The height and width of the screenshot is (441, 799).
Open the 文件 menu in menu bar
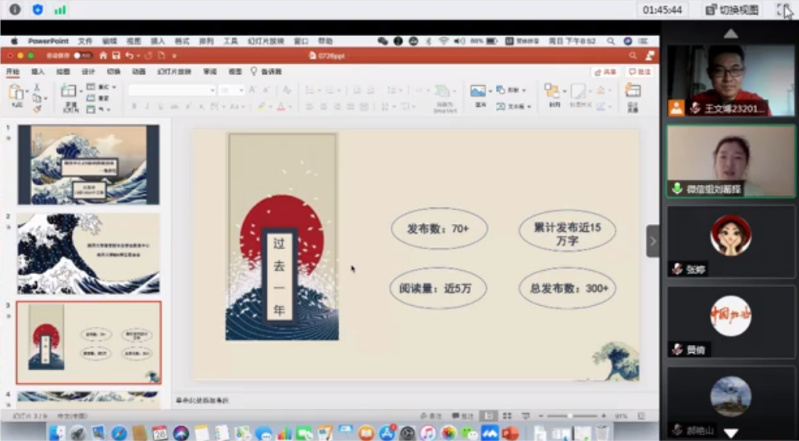click(x=85, y=41)
